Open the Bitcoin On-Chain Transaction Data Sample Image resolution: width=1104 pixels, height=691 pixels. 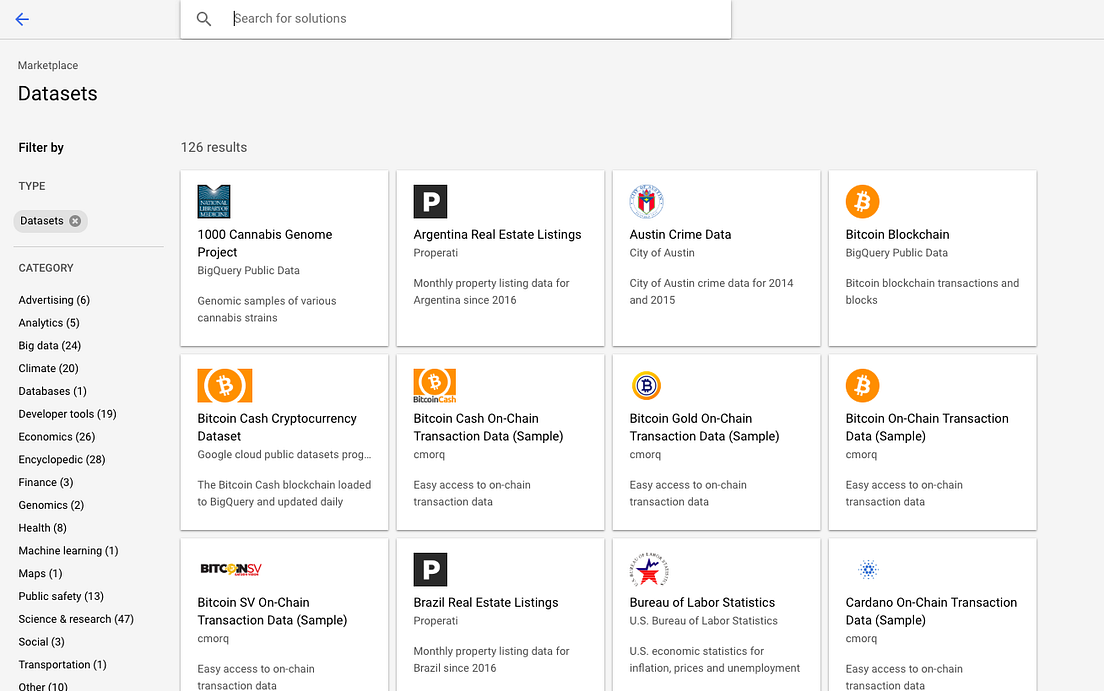click(929, 427)
